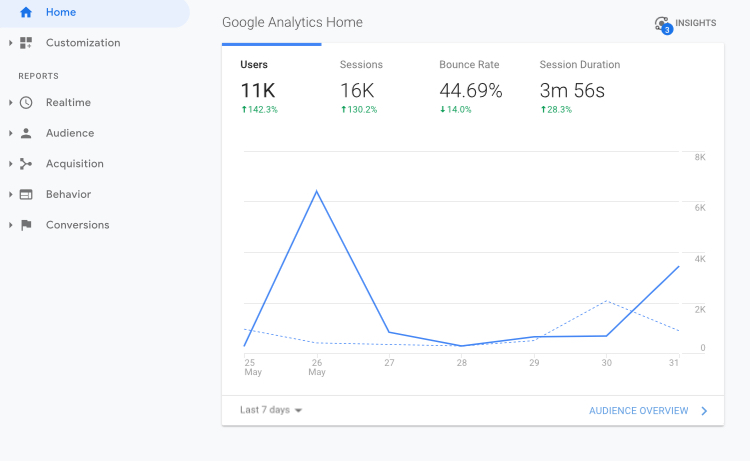Click the Behavior window icon

pos(26,194)
